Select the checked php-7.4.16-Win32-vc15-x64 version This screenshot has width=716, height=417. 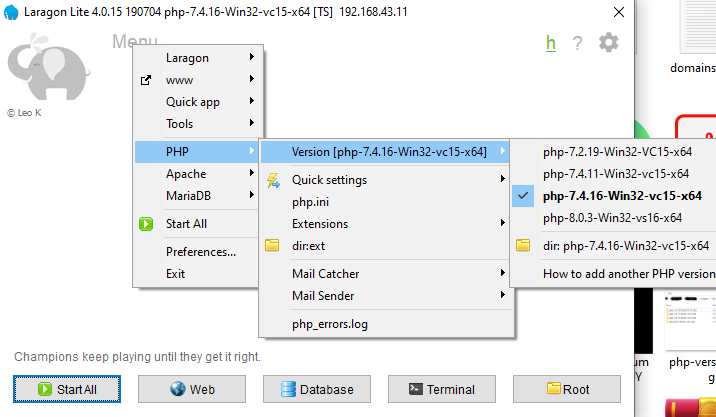coord(622,195)
